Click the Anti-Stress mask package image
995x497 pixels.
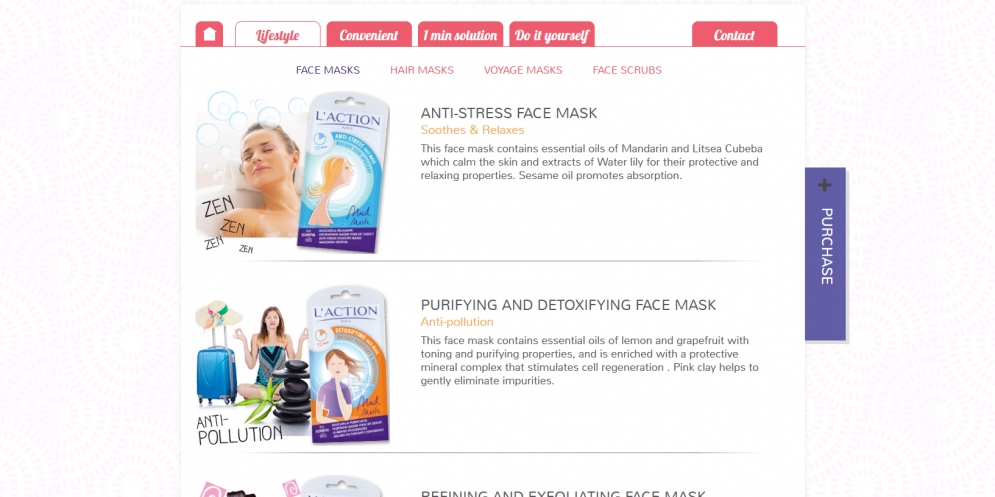[x=343, y=172]
